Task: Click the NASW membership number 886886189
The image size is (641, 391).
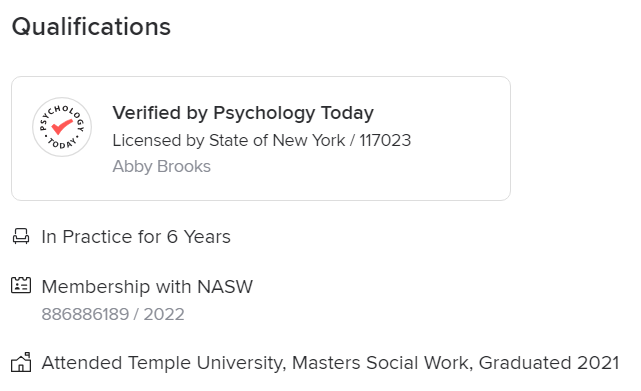Action: click(x=85, y=315)
